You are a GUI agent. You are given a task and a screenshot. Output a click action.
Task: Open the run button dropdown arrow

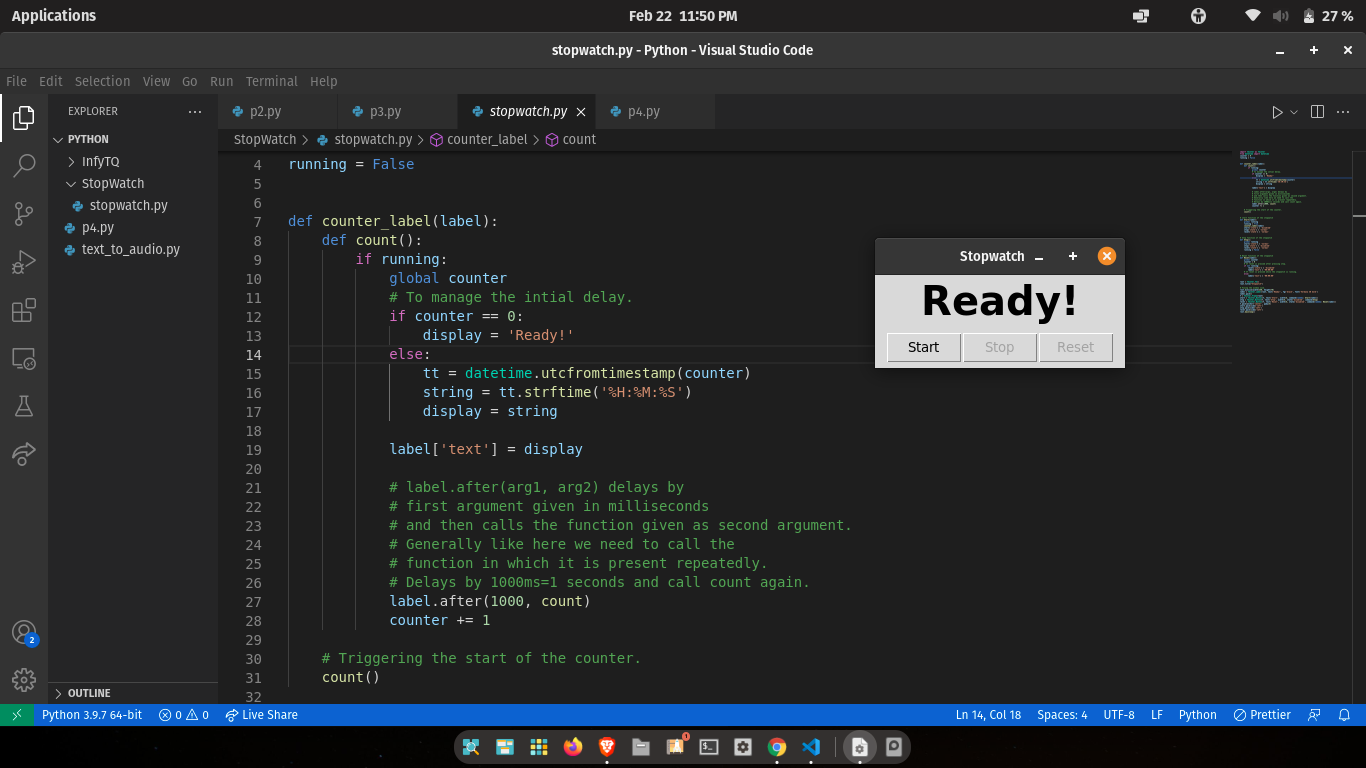point(1294,112)
